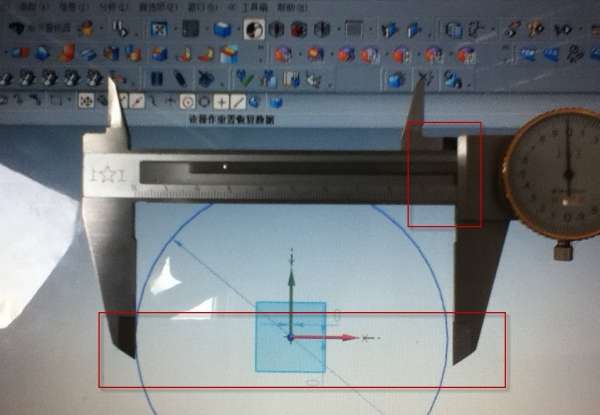Open the Window menu in the menu bar
Viewport: 600px width, 415px height.
point(202,7)
